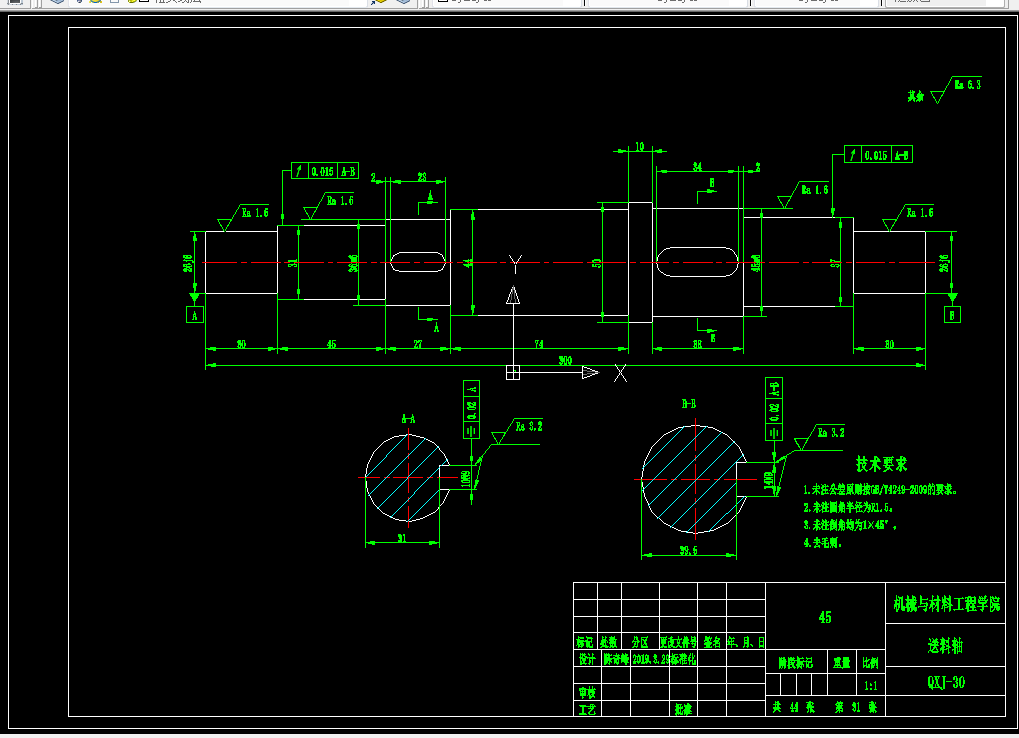Select technical note 1 about GB/T tolerances

(x=881, y=489)
